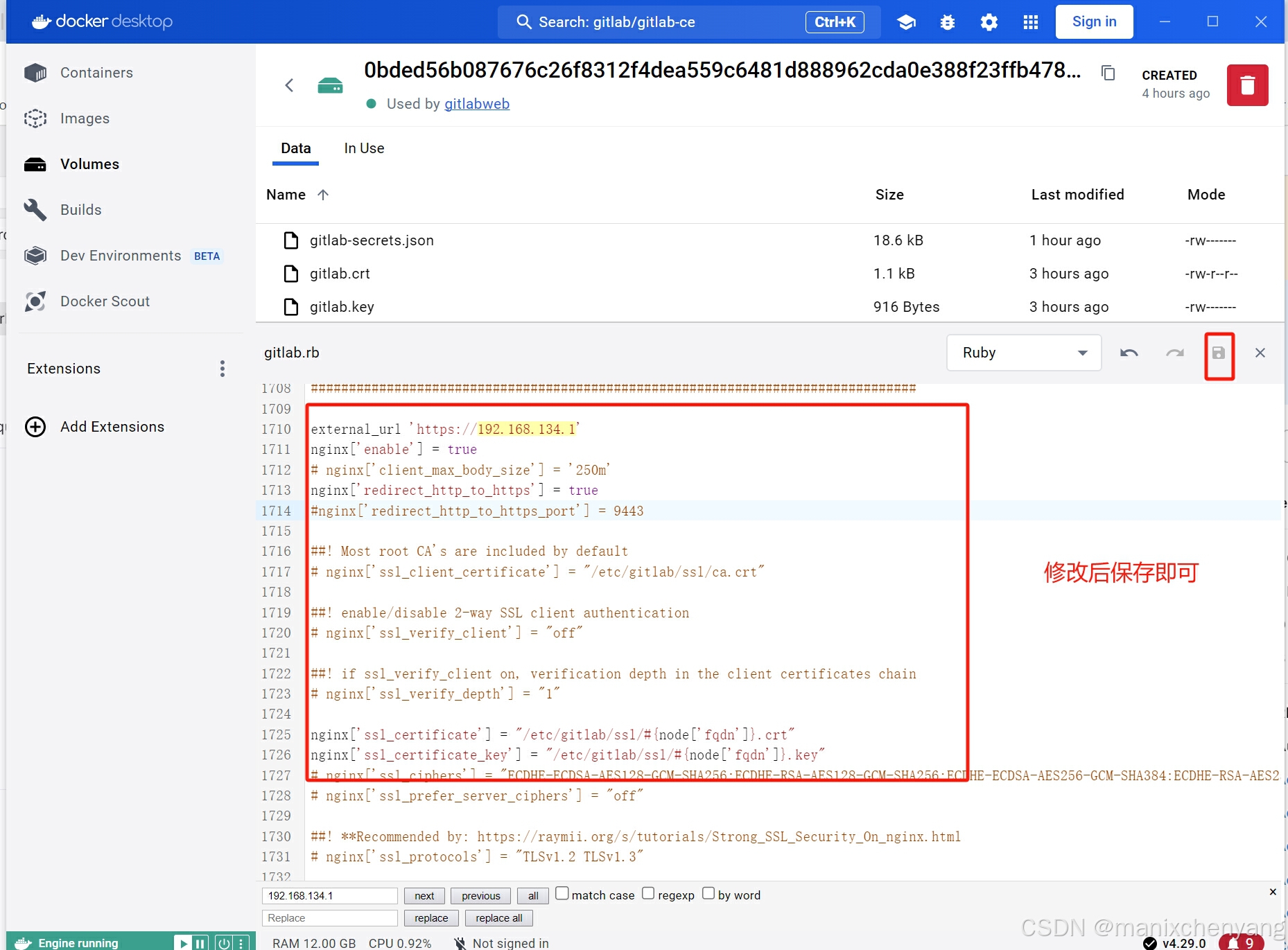Open the Containers section

coord(96,73)
